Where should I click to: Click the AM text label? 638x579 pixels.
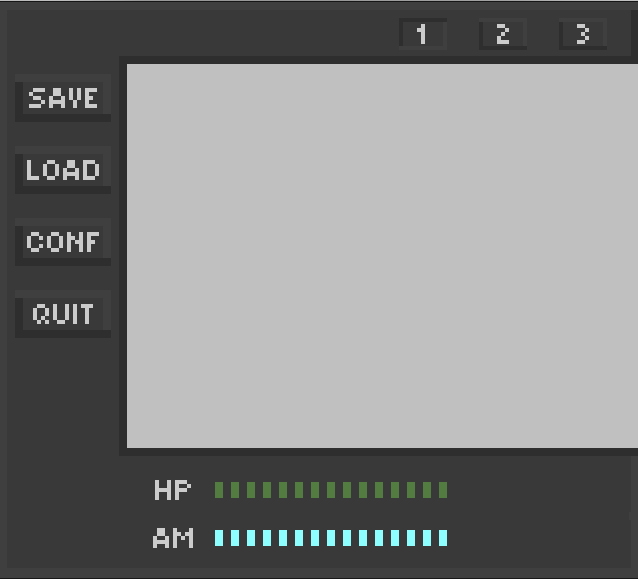click(x=172, y=538)
